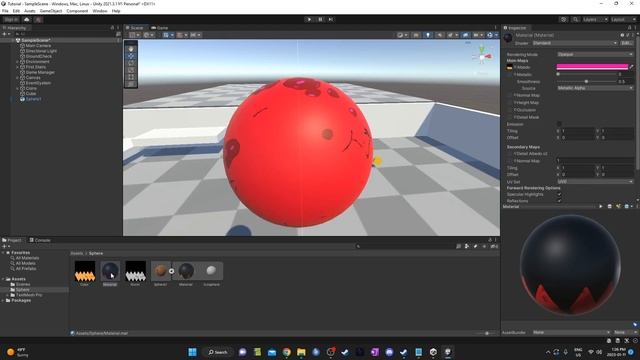This screenshot has height=360, width=640.
Task: Adjust the Metallic slider
Action: click(x=587, y=74)
